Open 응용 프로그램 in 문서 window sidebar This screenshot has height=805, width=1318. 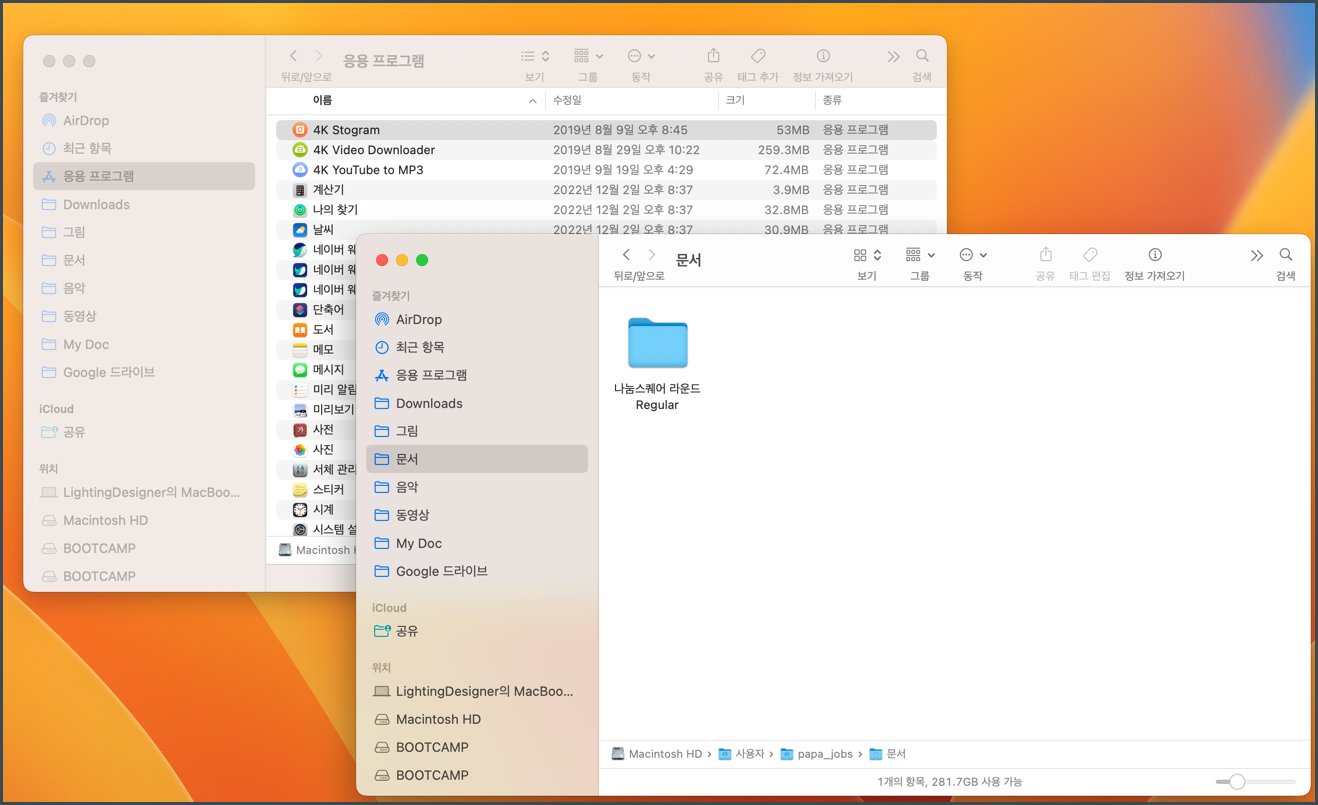click(477, 375)
